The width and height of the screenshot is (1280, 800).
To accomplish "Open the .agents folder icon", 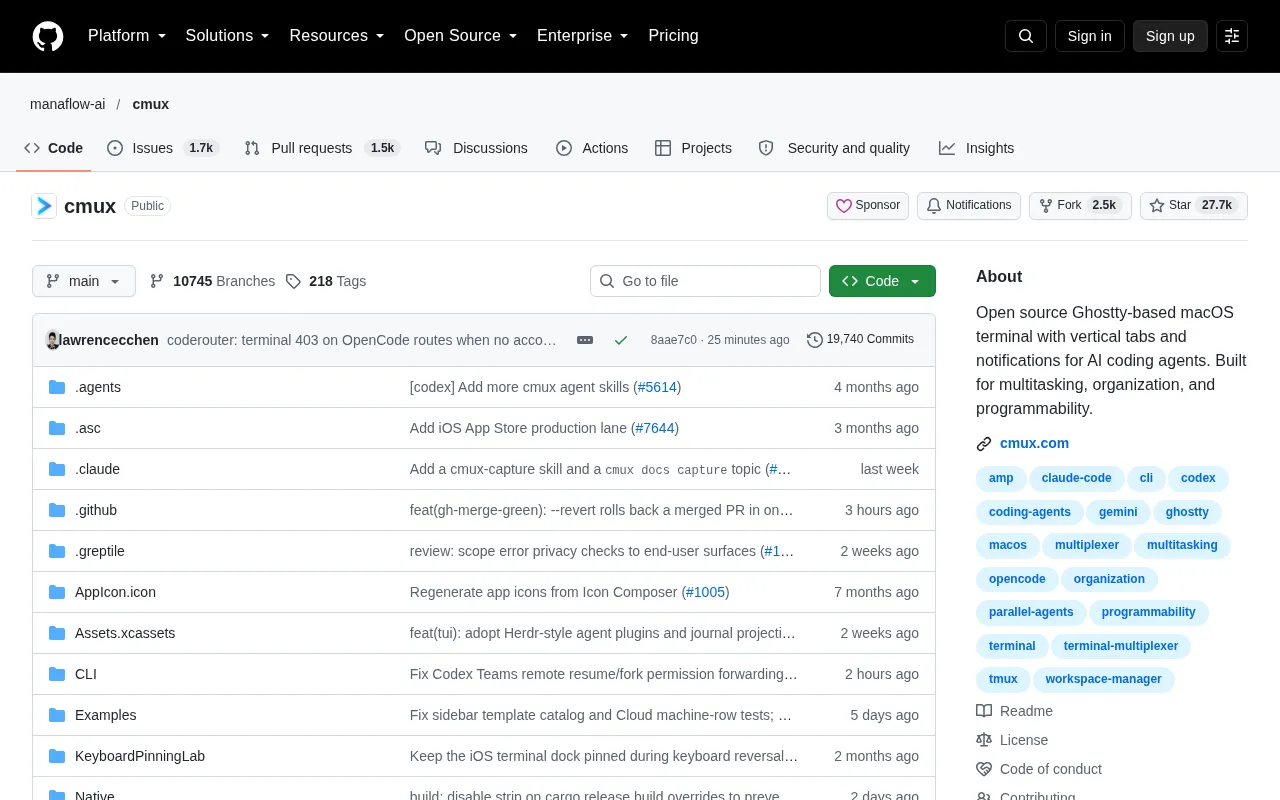I will pyautogui.click(x=57, y=387).
